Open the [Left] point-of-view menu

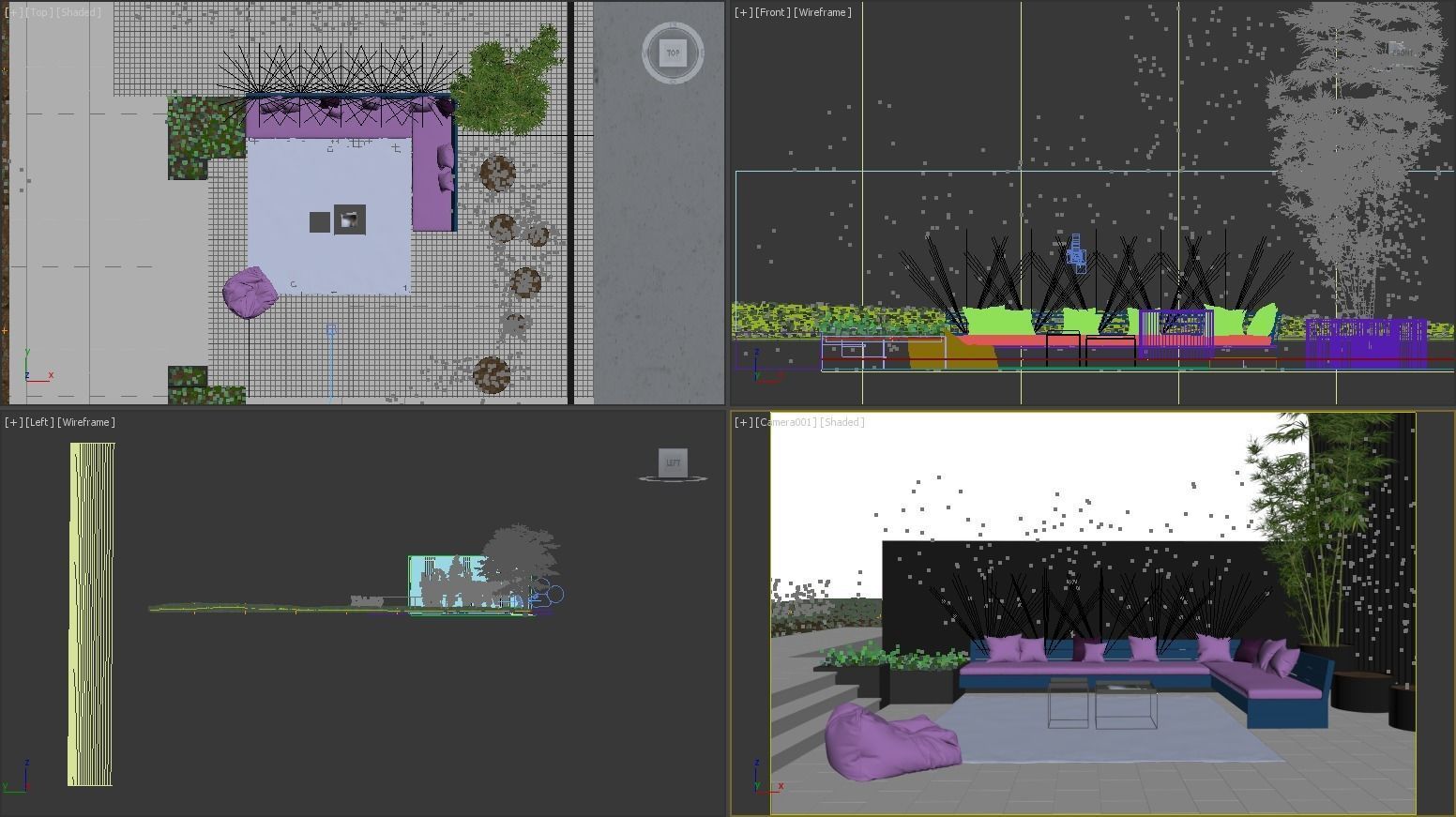click(x=38, y=422)
